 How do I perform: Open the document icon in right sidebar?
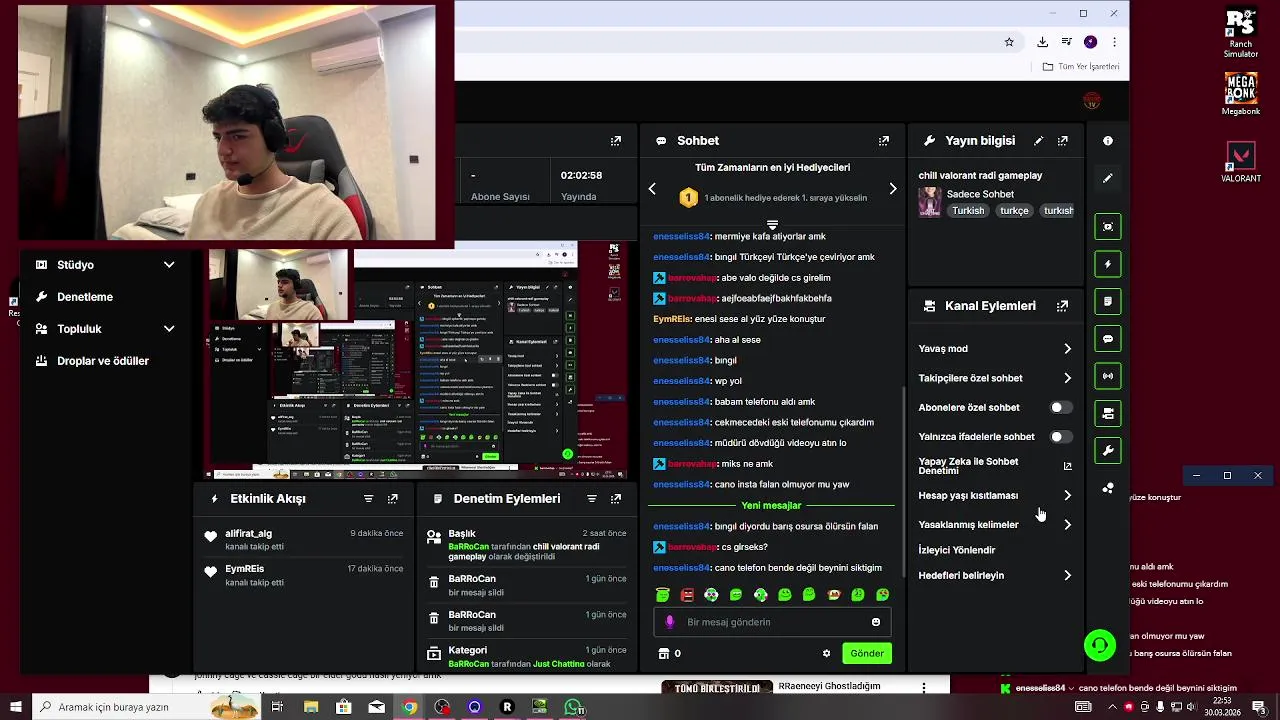[1108, 301]
